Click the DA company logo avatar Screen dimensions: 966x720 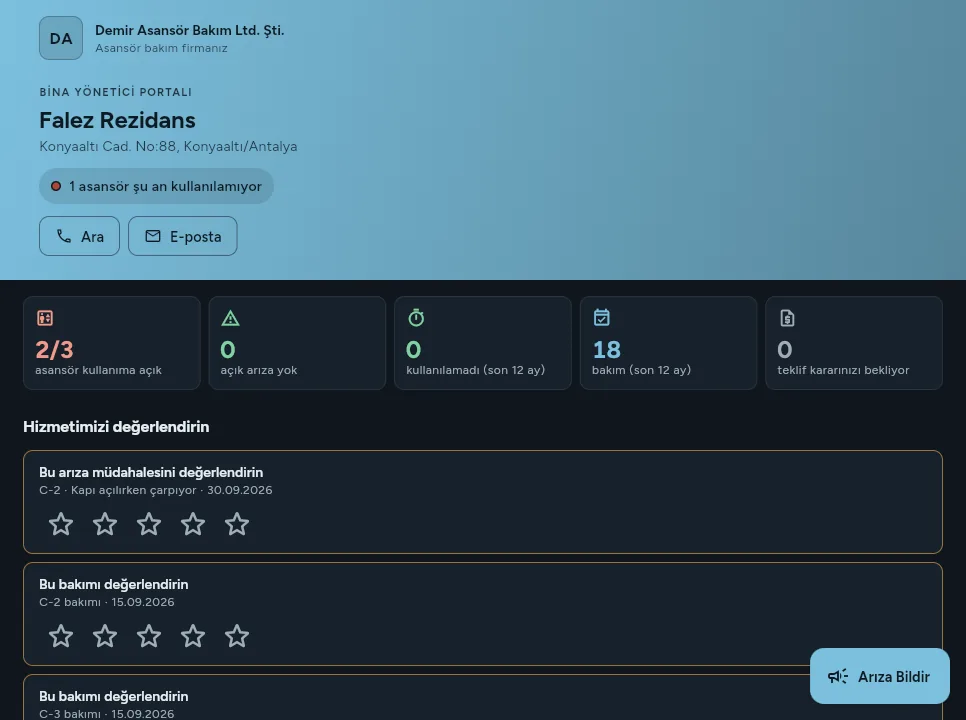click(61, 38)
